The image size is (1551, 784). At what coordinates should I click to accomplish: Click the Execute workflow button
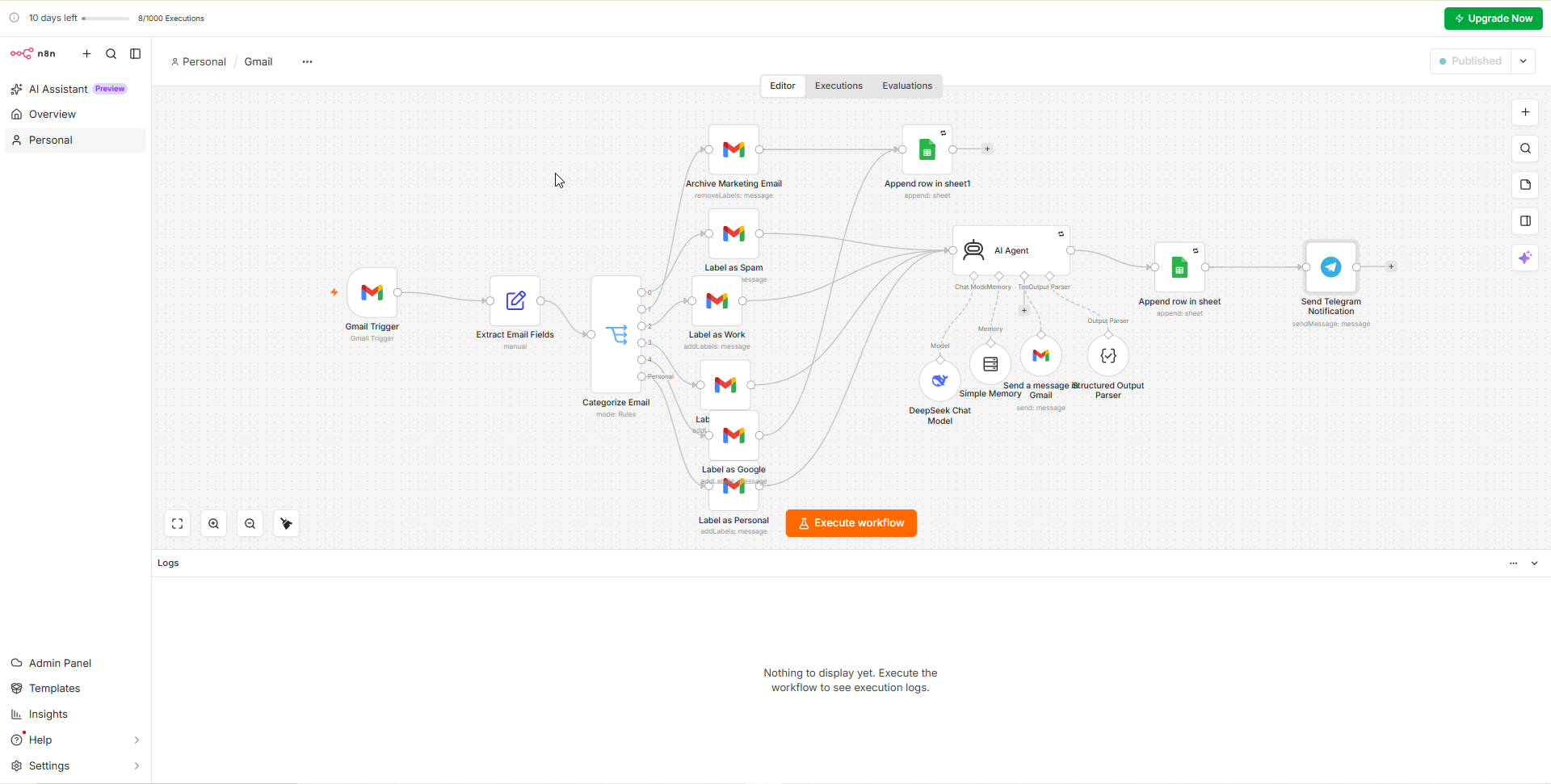(x=851, y=523)
